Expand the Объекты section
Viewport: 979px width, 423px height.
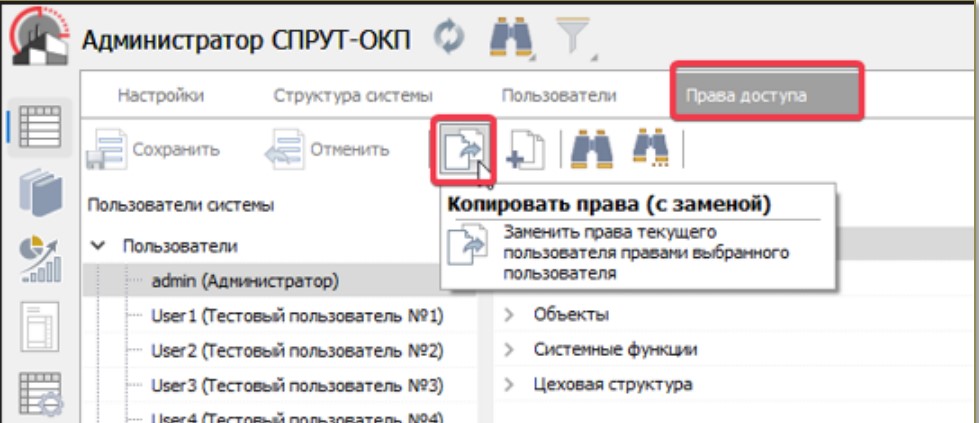tap(509, 315)
